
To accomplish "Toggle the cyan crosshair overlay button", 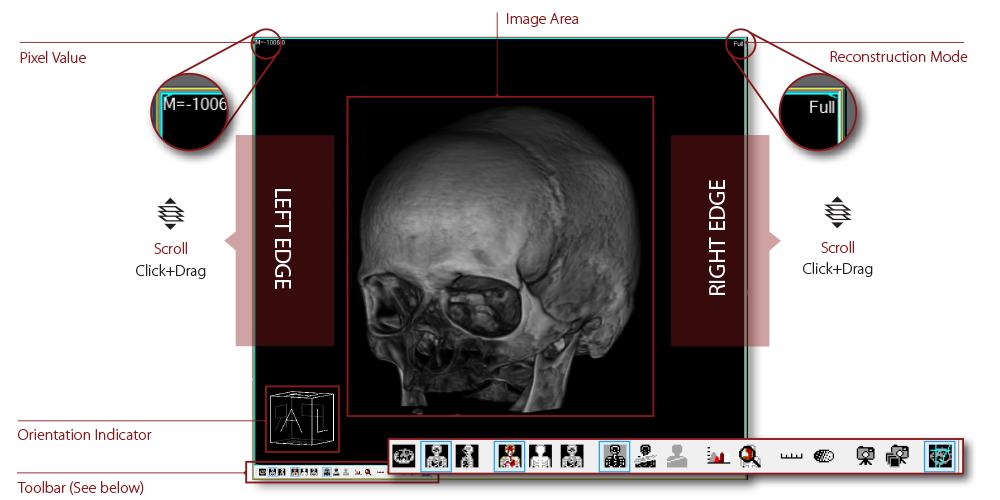I will click(940, 456).
